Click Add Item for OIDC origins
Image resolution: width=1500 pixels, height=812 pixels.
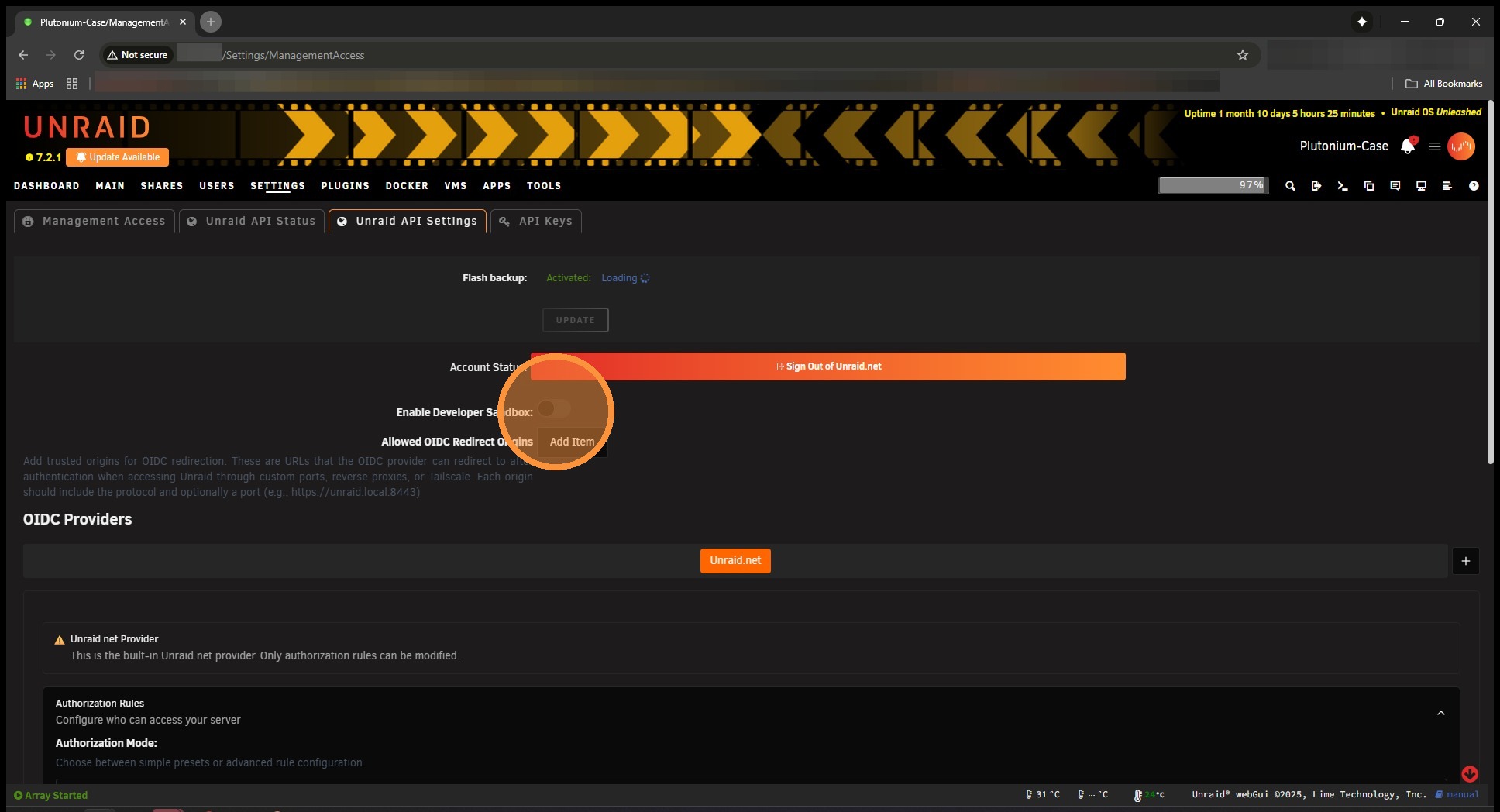pyautogui.click(x=573, y=442)
